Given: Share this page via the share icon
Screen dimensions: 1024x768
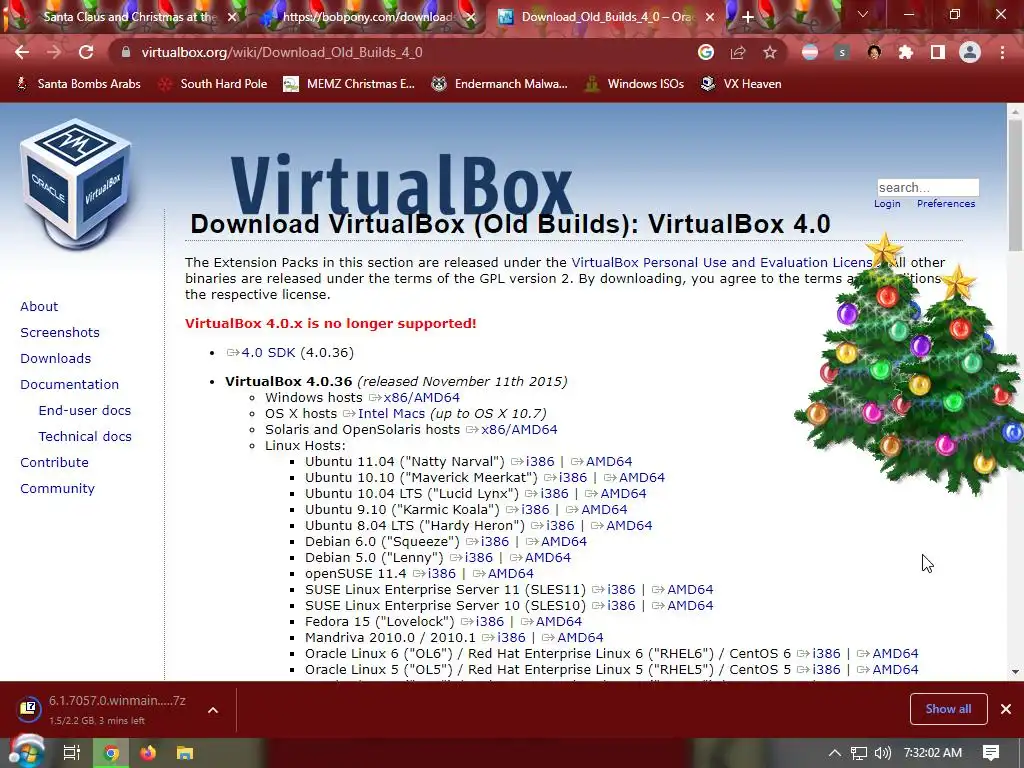Looking at the screenshot, I should (738, 52).
